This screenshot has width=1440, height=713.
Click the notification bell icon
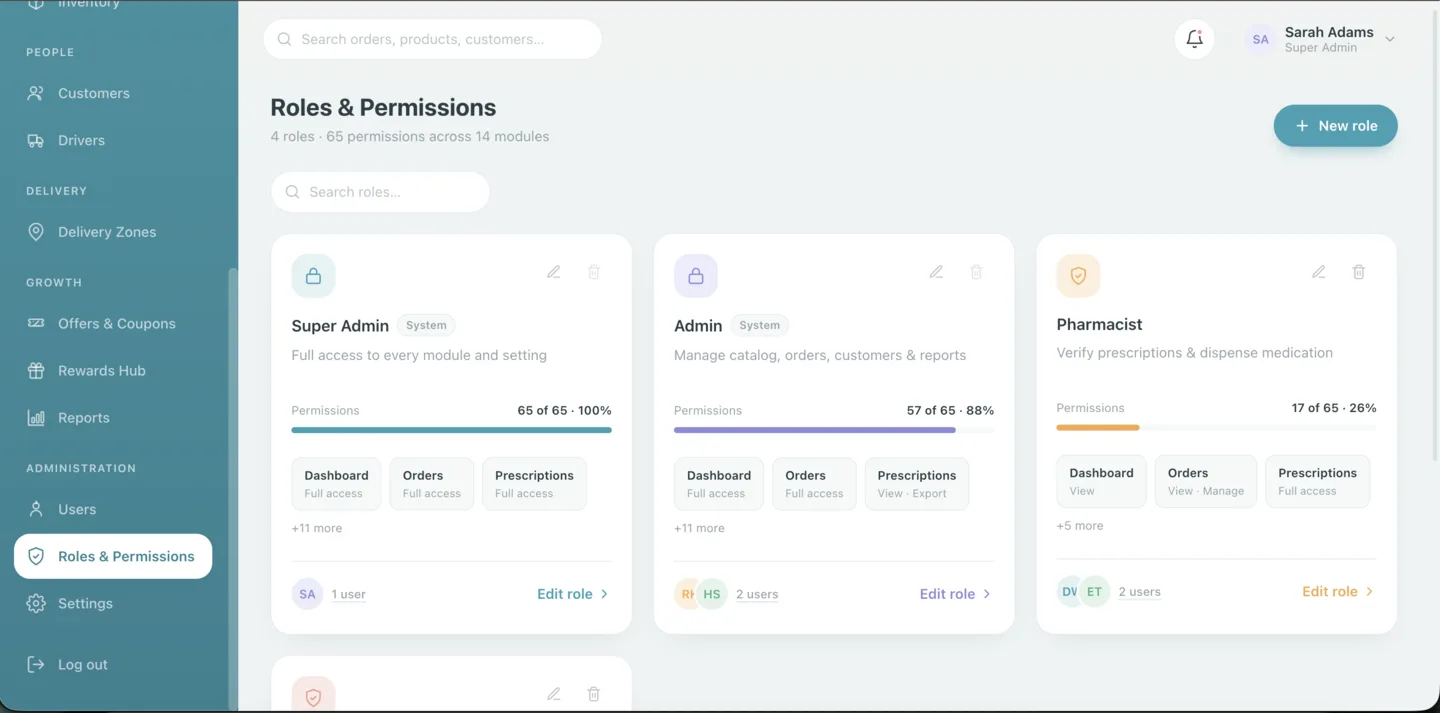(1194, 39)
